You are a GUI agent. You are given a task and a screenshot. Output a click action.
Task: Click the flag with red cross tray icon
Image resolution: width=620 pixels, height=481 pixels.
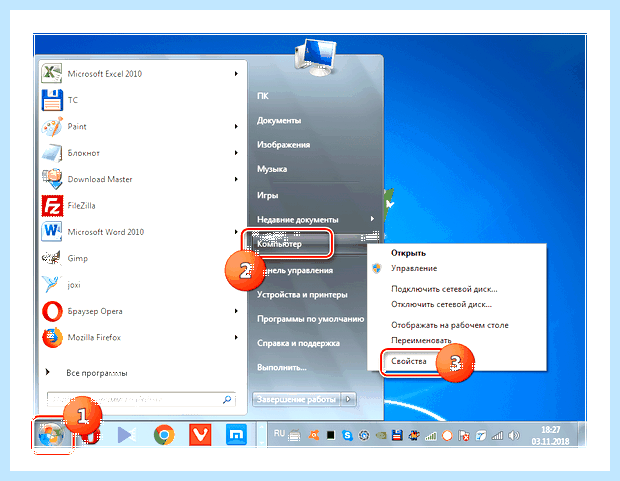click(x=463, y=436)
